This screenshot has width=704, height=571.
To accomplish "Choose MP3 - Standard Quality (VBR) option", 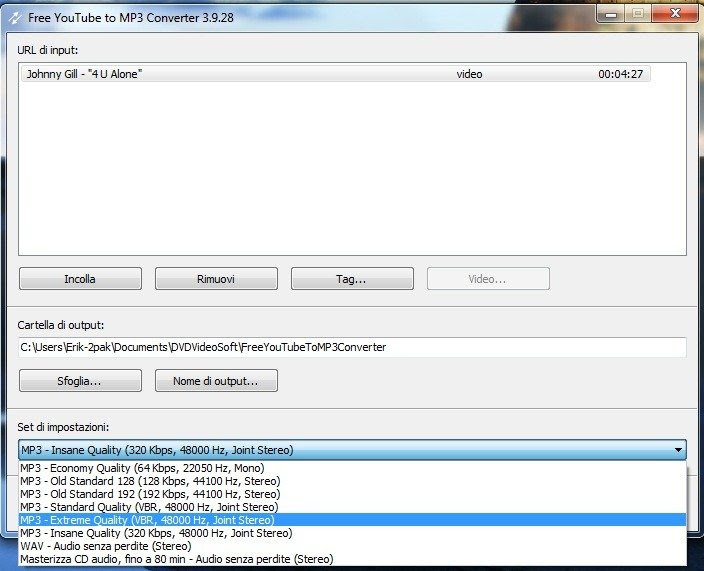I will 352,507.
